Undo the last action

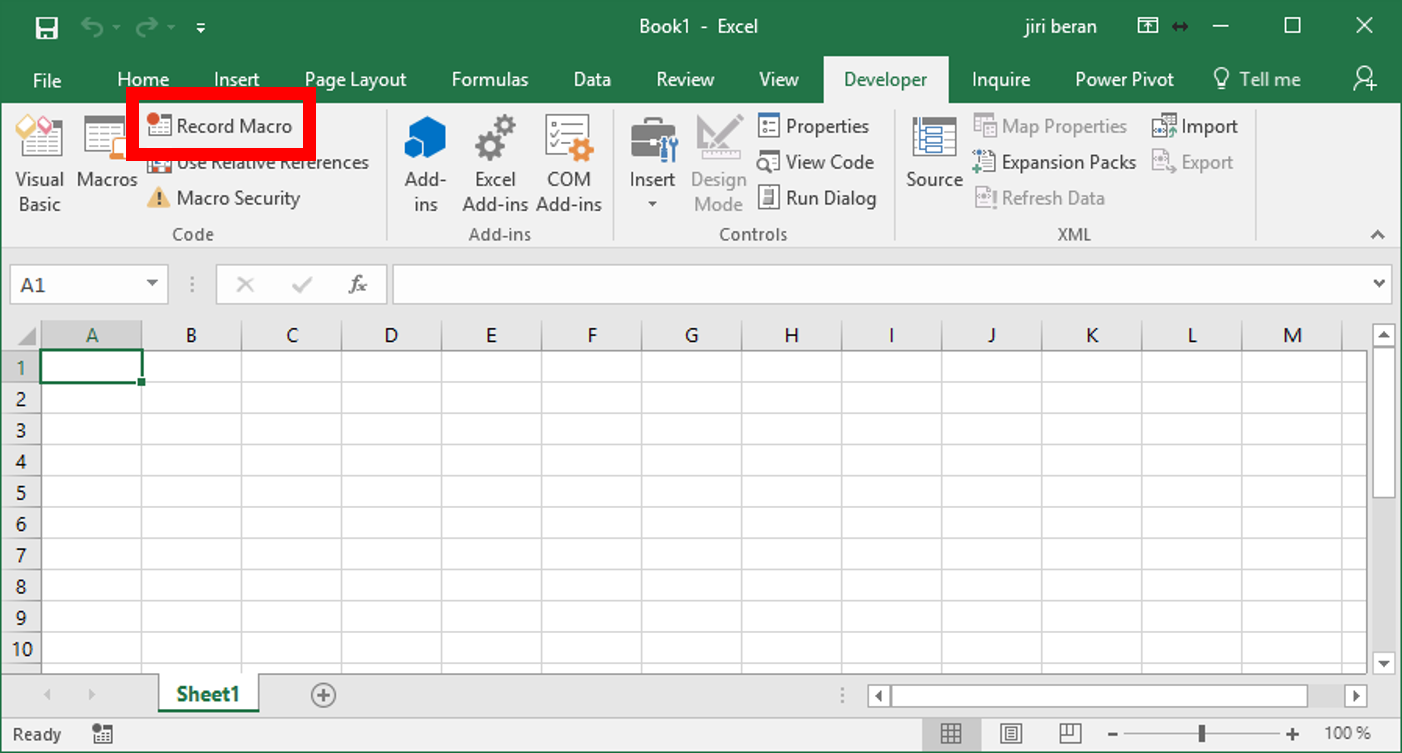[x=93, y=27]
